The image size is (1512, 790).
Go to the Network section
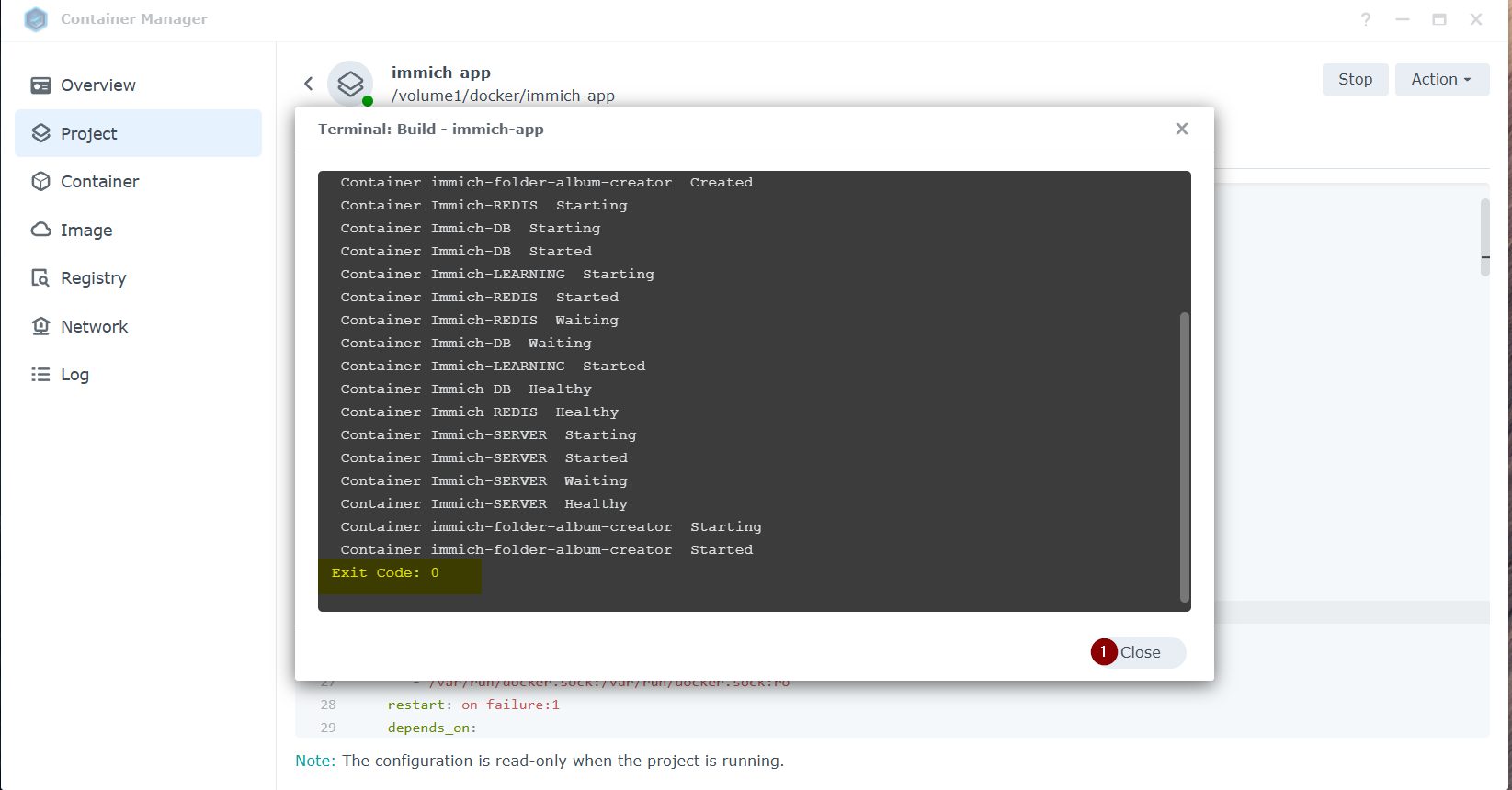(x=138, y=326)
